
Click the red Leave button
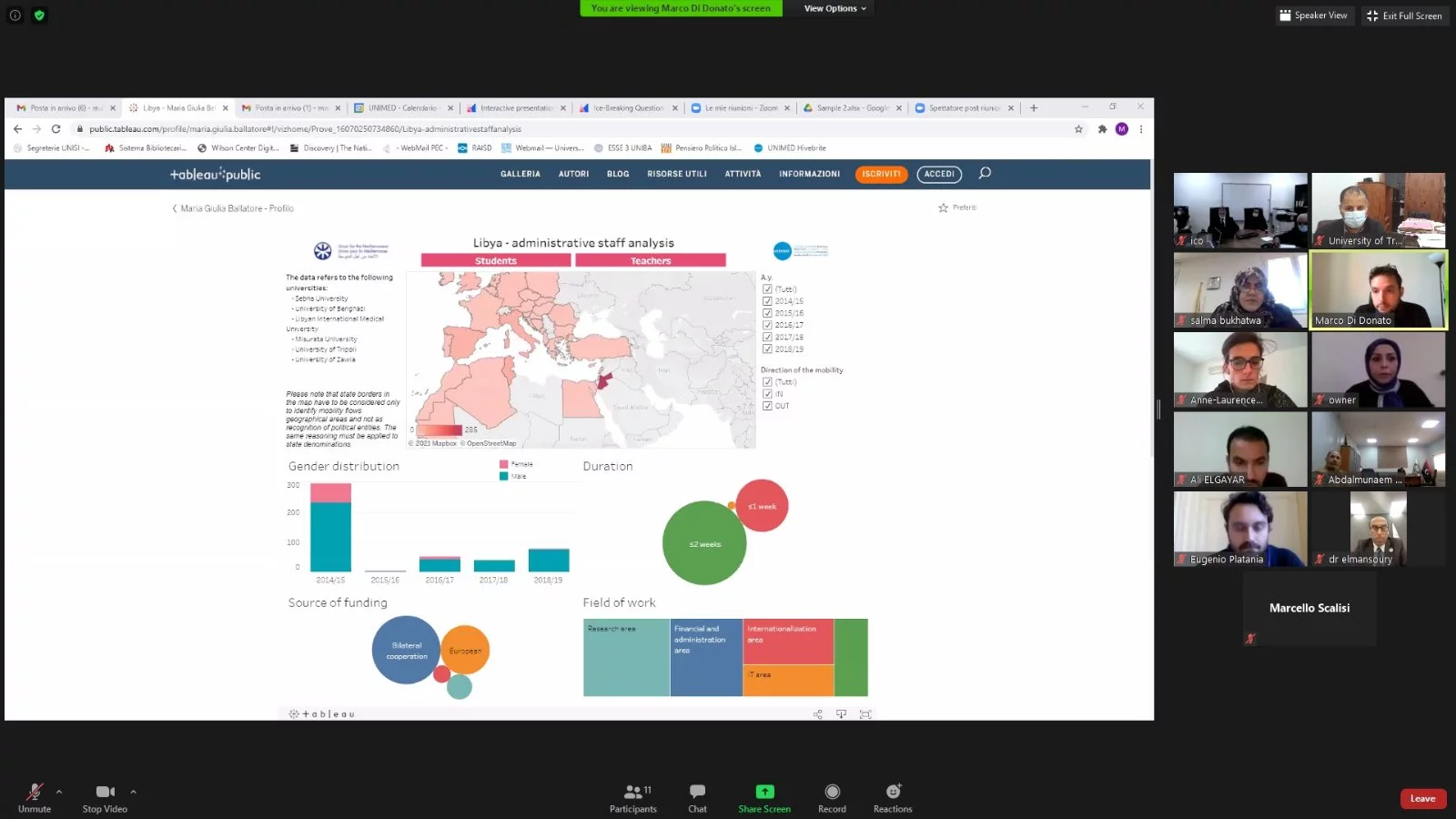tap(1422, 799)
